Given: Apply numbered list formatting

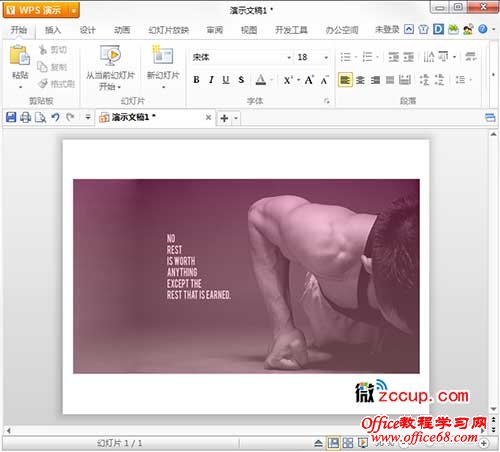Looking at the screenshot, I should pos(367,57).
